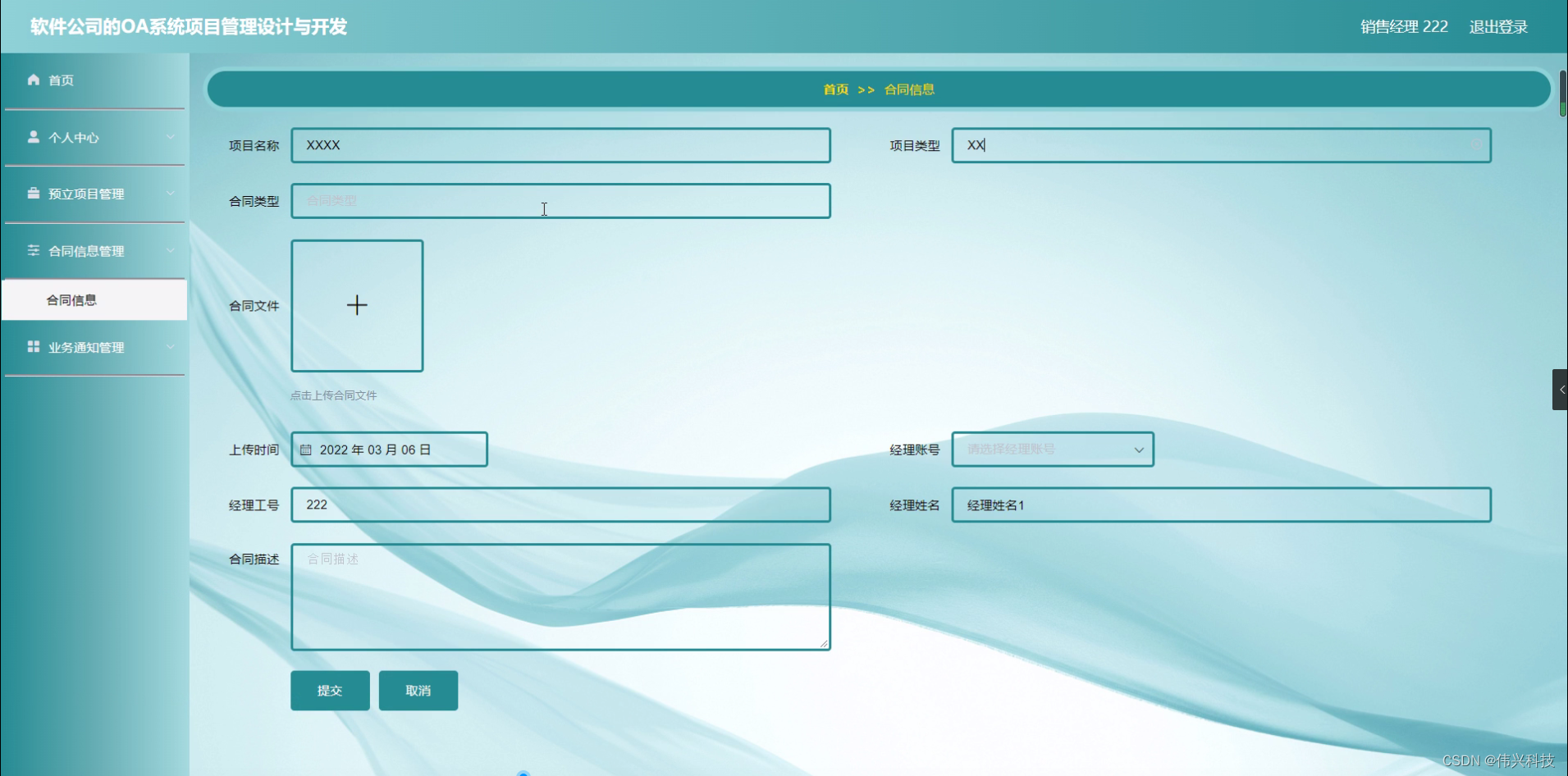The image size is (1568, 776).
Task: Select the 合同信息 submenu item
Action: click(72, 299)
